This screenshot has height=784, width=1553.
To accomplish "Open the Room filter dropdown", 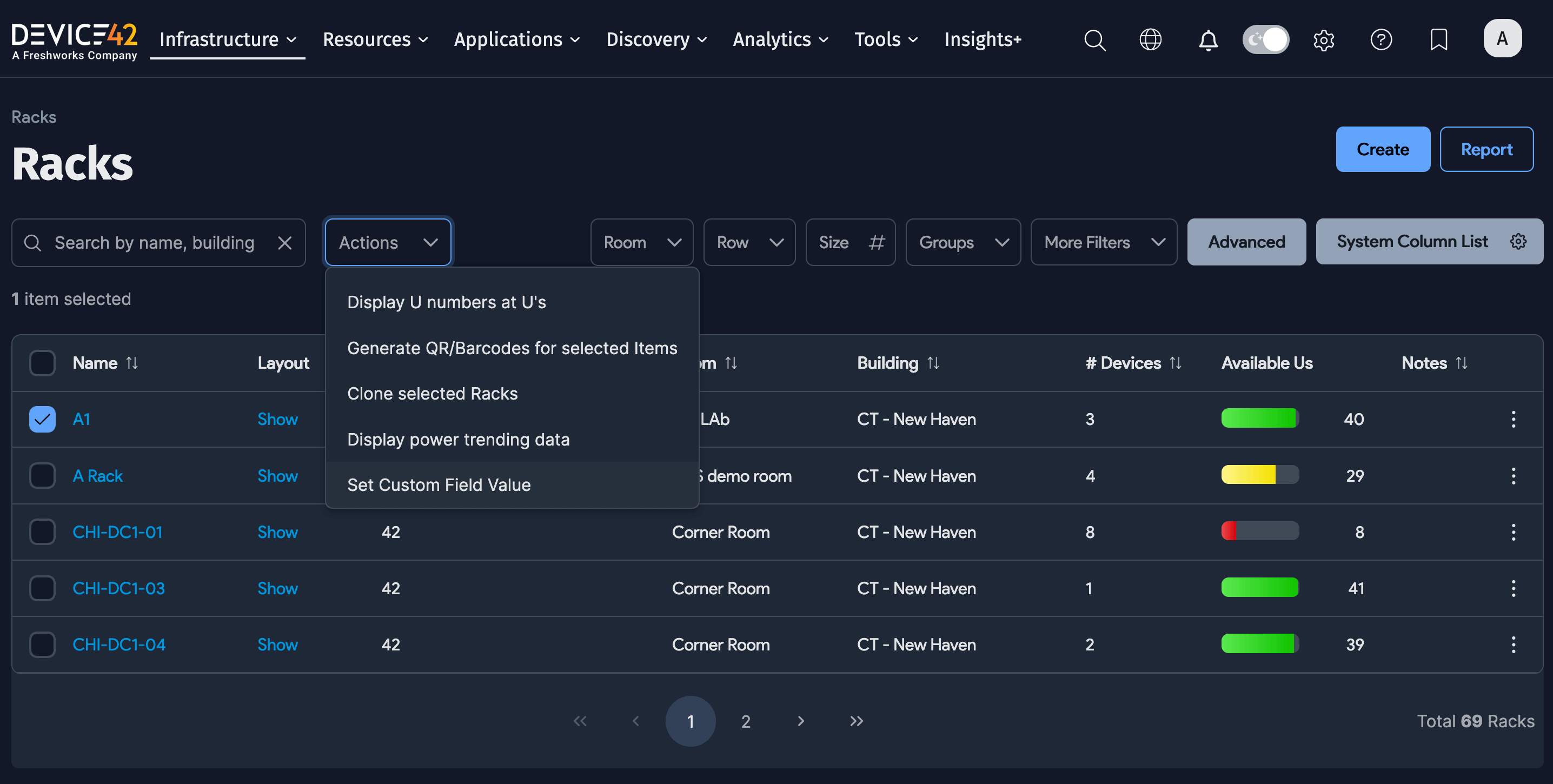I will point(641,242).
